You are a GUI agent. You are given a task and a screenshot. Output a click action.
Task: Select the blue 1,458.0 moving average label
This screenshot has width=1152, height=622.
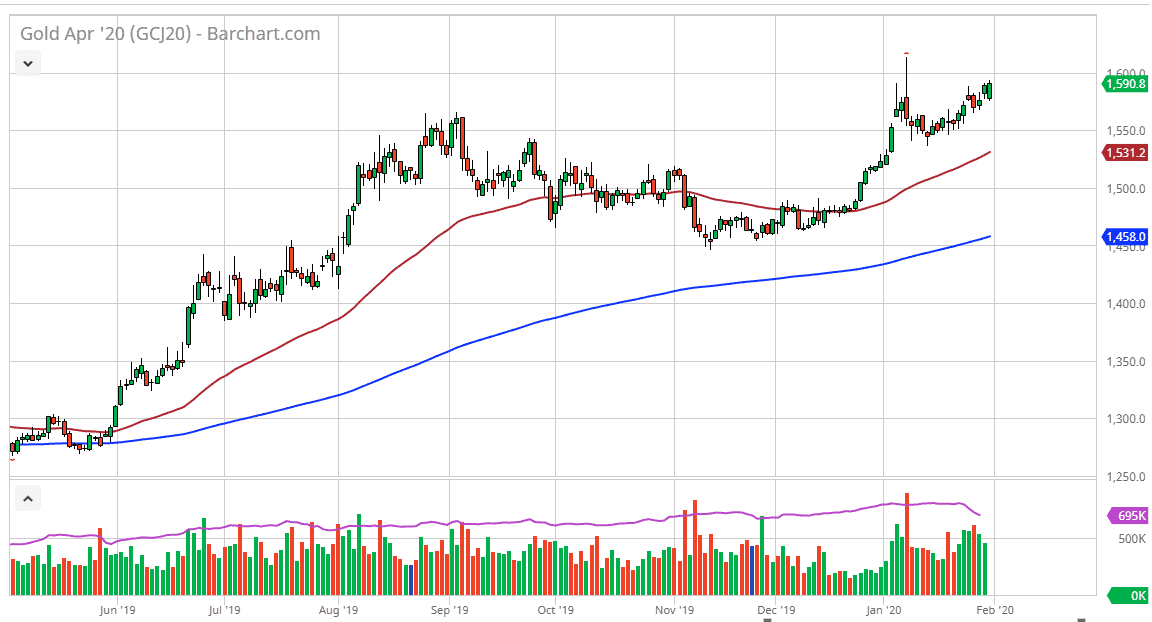(x=1126, y=236)
